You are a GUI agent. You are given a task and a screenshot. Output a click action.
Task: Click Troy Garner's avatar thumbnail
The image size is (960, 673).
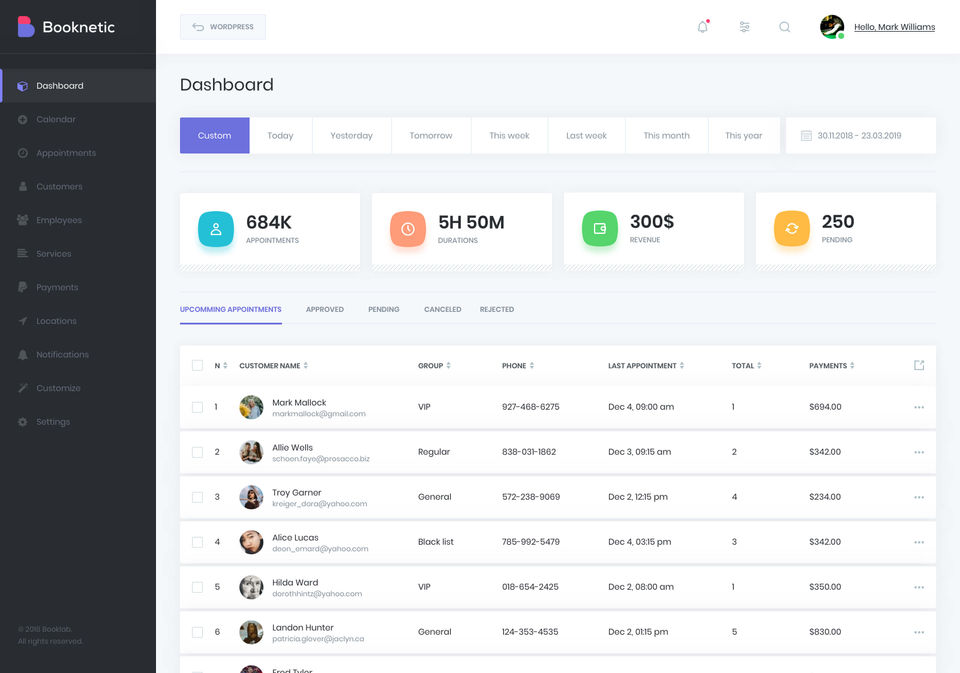251,497
